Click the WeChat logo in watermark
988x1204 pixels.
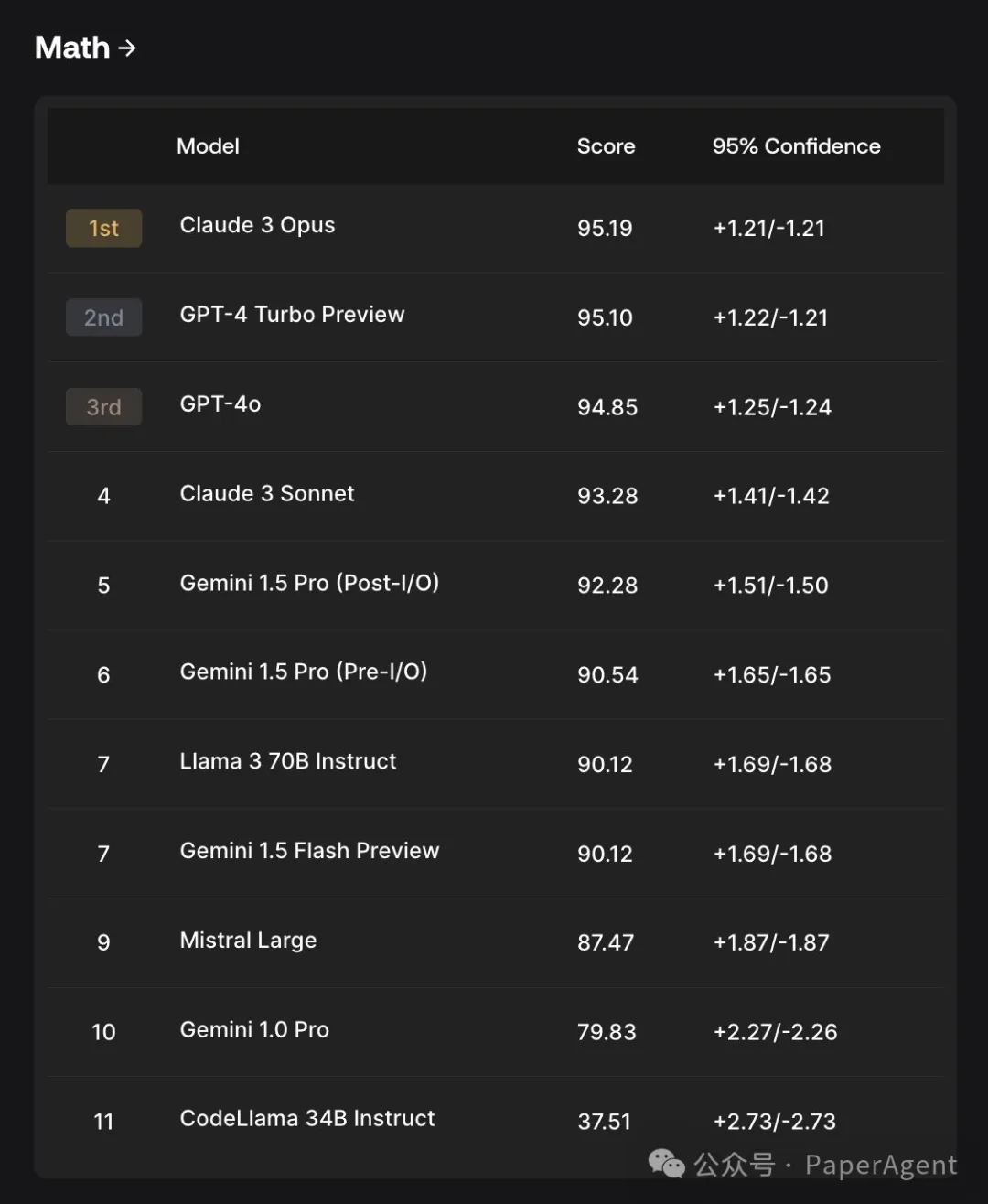click(x=666, y=1164)
